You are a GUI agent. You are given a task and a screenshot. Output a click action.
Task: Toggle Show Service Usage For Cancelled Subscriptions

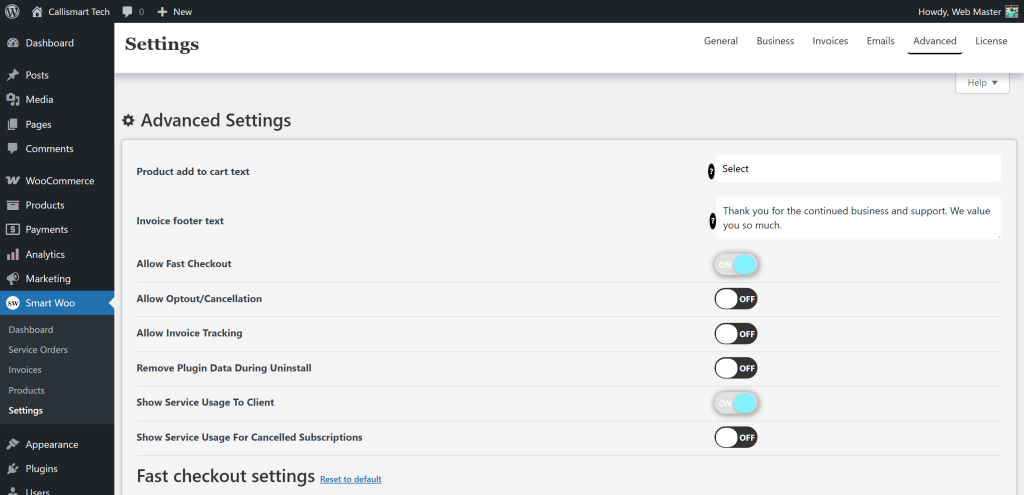pyautogui.click(x=736, y=437)
